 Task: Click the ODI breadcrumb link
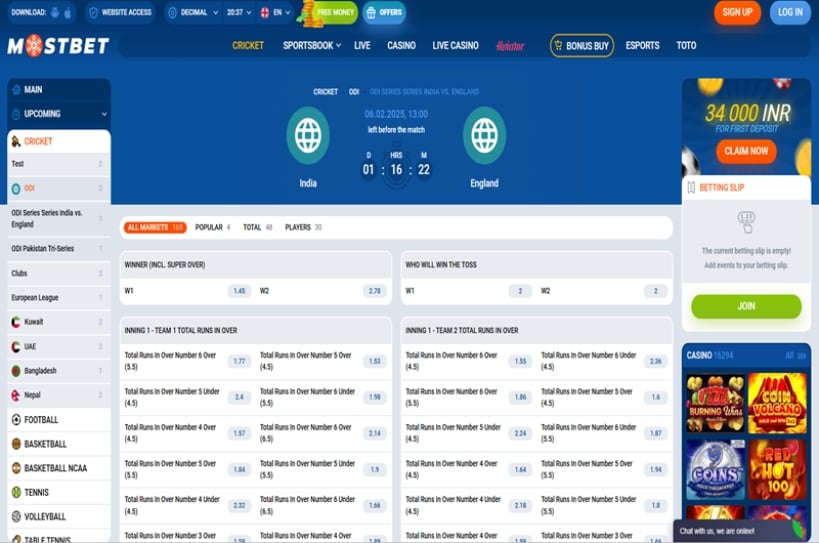(354, 92)
